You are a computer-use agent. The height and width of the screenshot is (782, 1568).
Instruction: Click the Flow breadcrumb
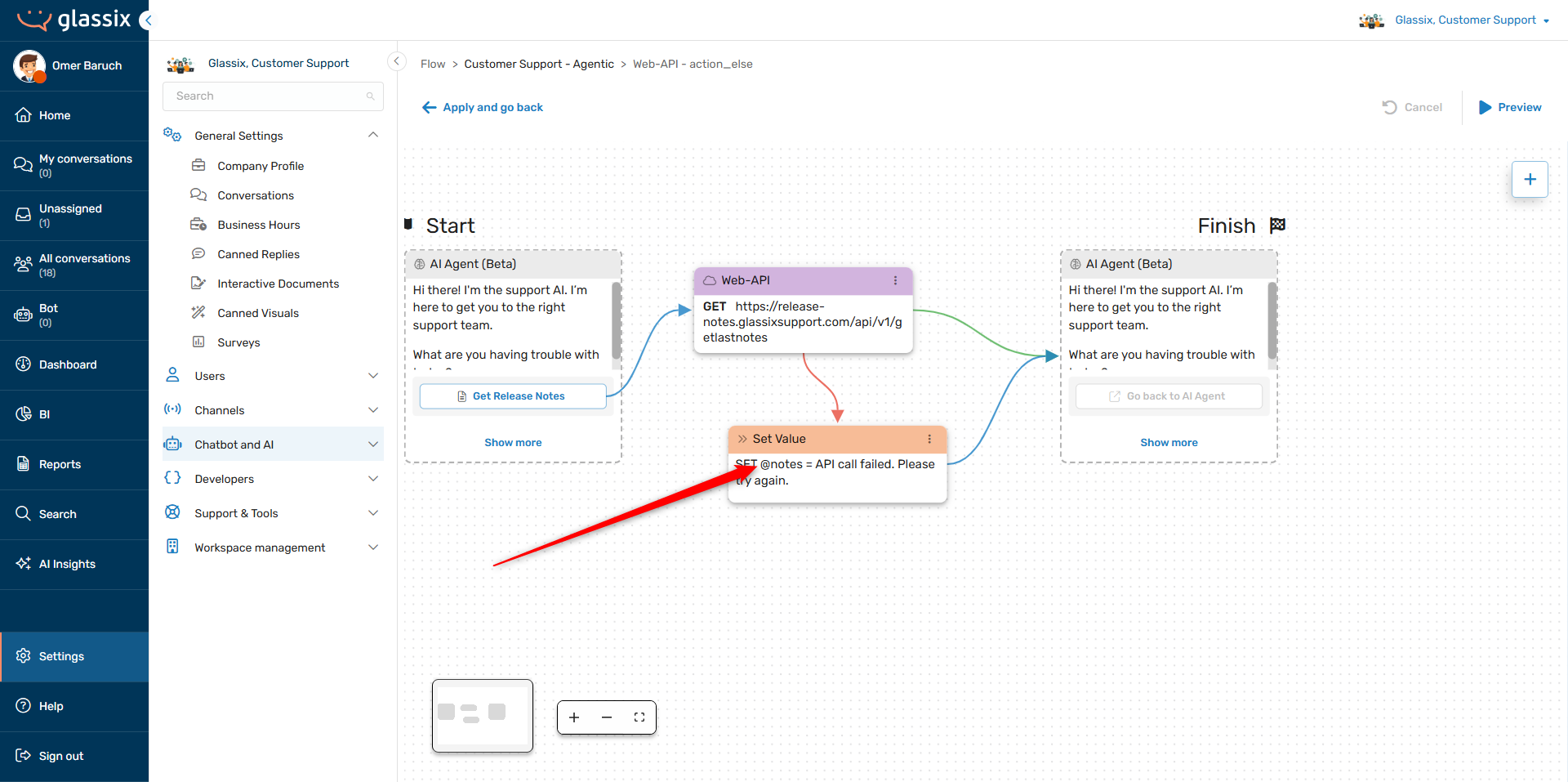(x=433, y=64)
